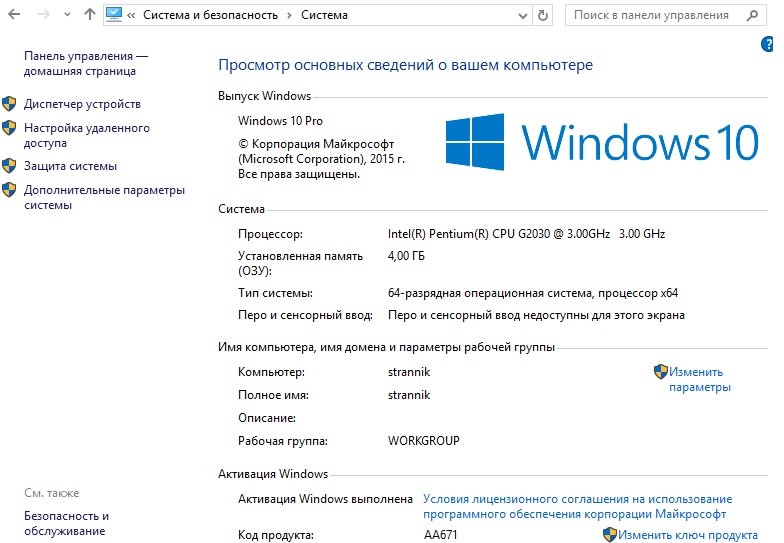The image size is (784, 543).
Task: Click shield icon beside 'Диспетчер устройств'
Action: [x=9, y=104]
